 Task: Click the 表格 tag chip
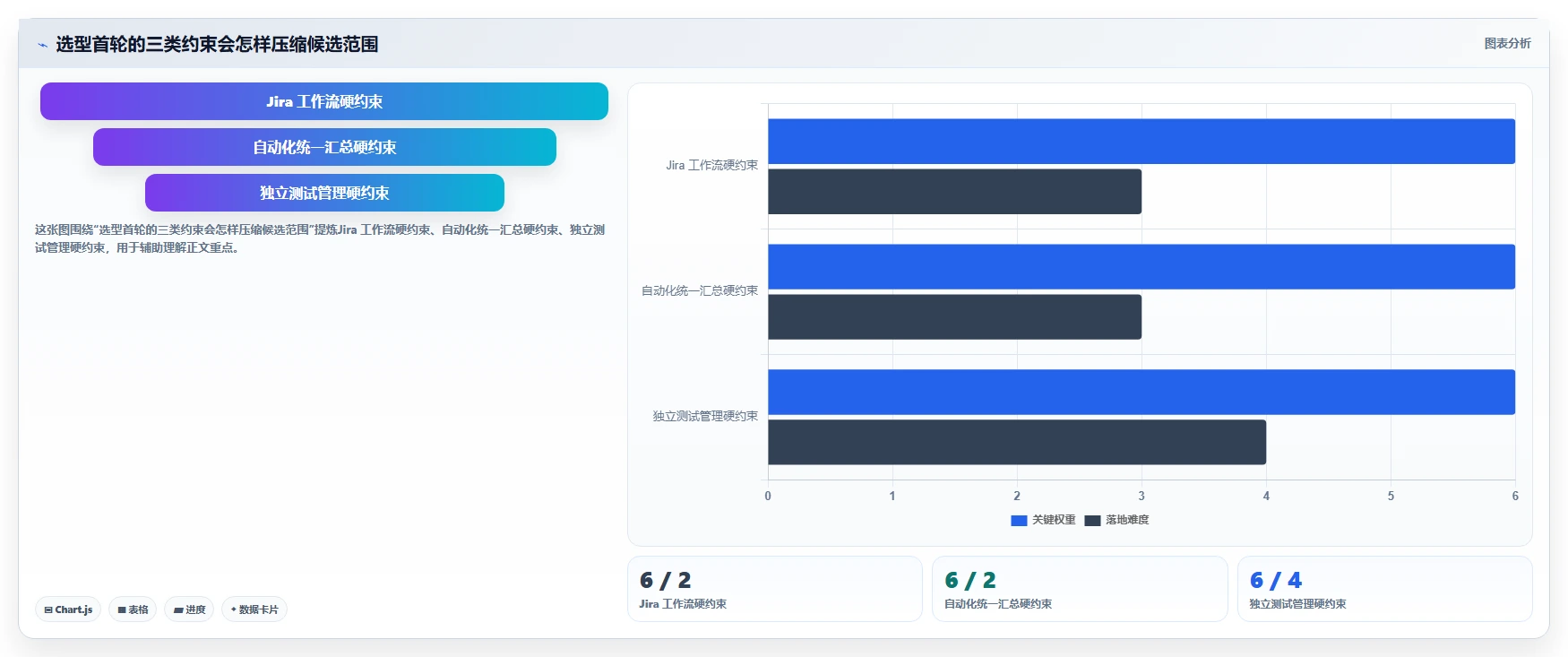[133, 609]
